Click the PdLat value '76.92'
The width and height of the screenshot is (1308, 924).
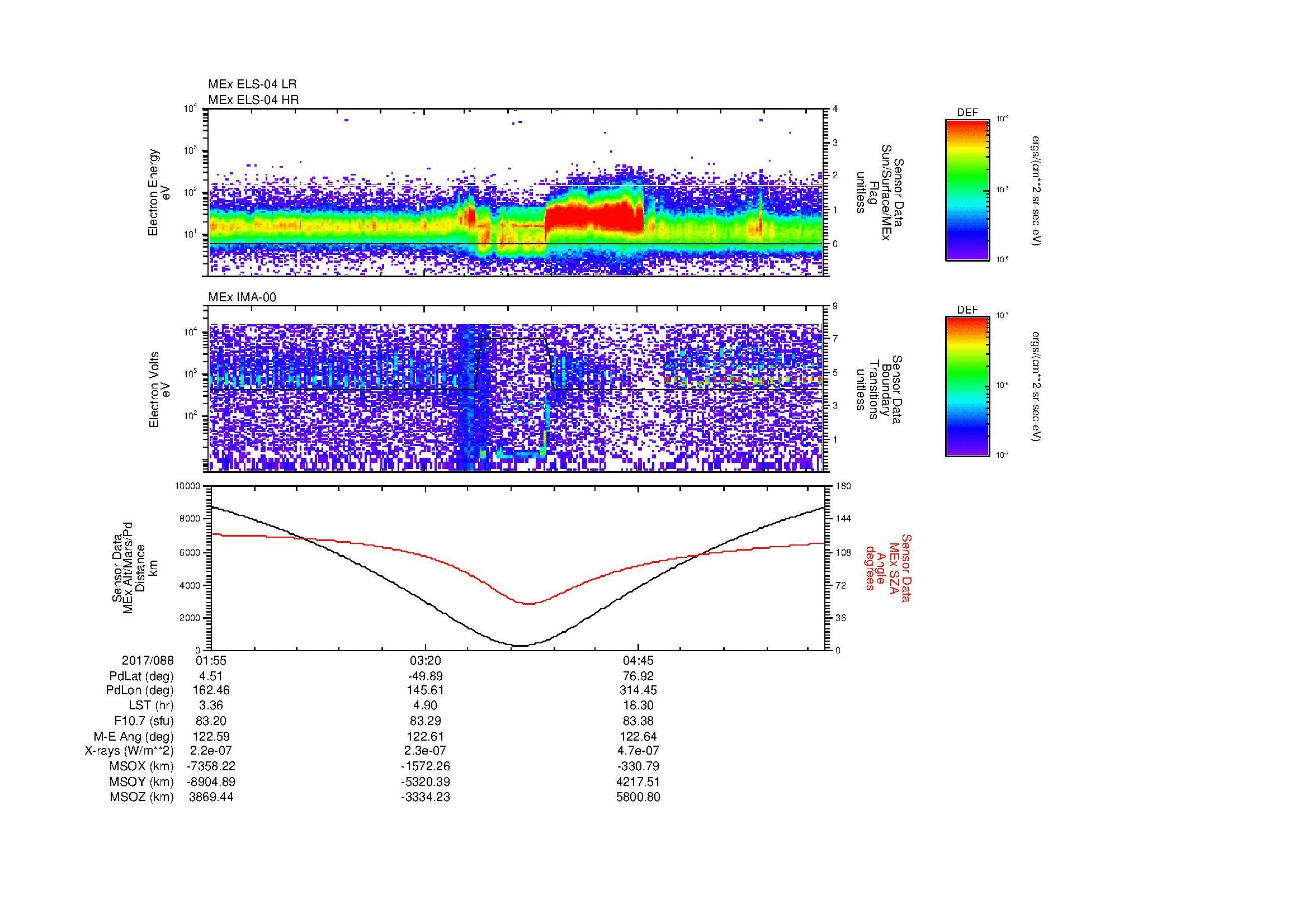coord(638,676)
